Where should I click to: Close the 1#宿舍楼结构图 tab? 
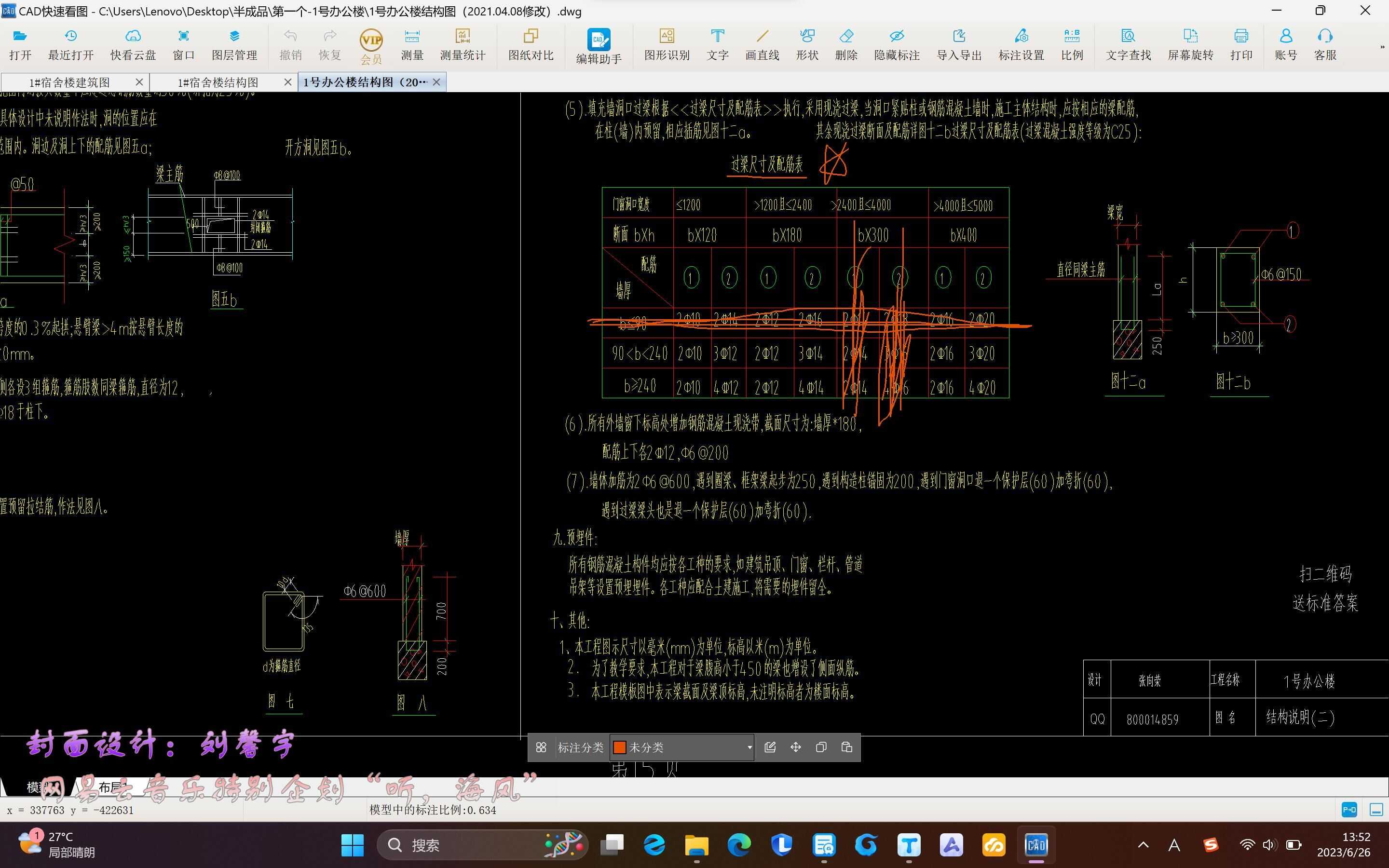pyautogui.click(x=288, y=82)
